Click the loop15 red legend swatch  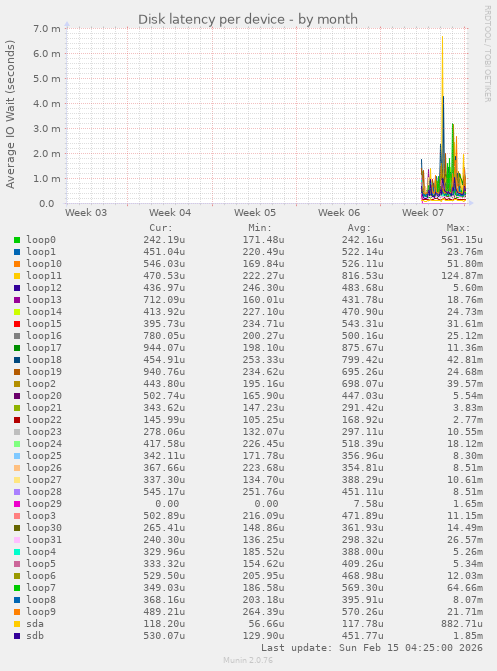click(17, 324)
